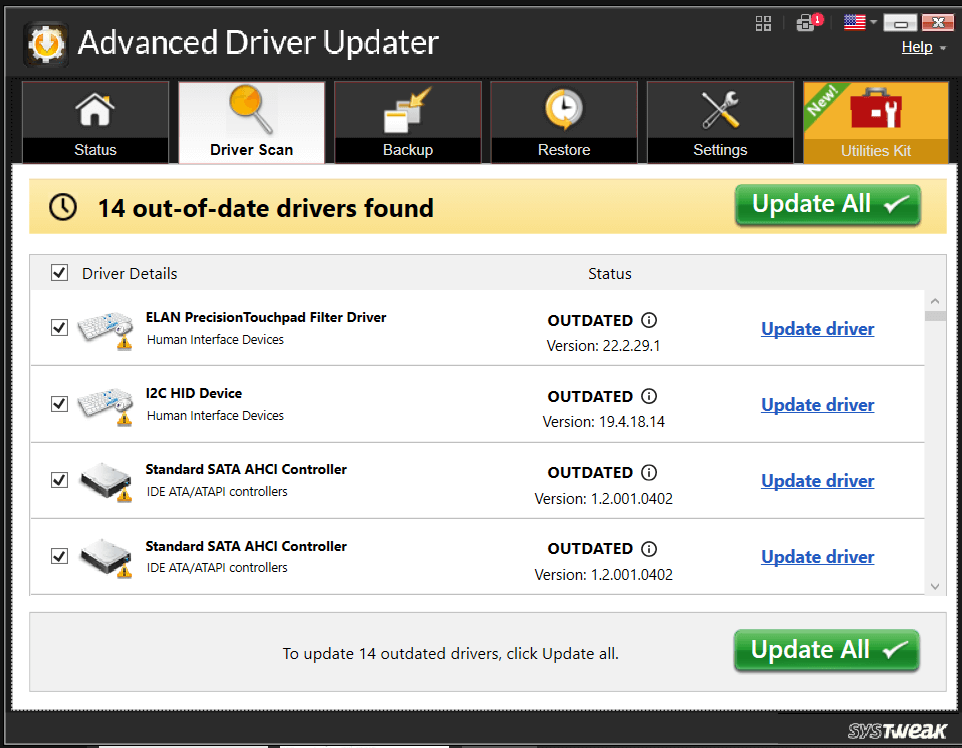
Task: Click the grid apps icon in titlebar
Action: [x=763, y=22]
